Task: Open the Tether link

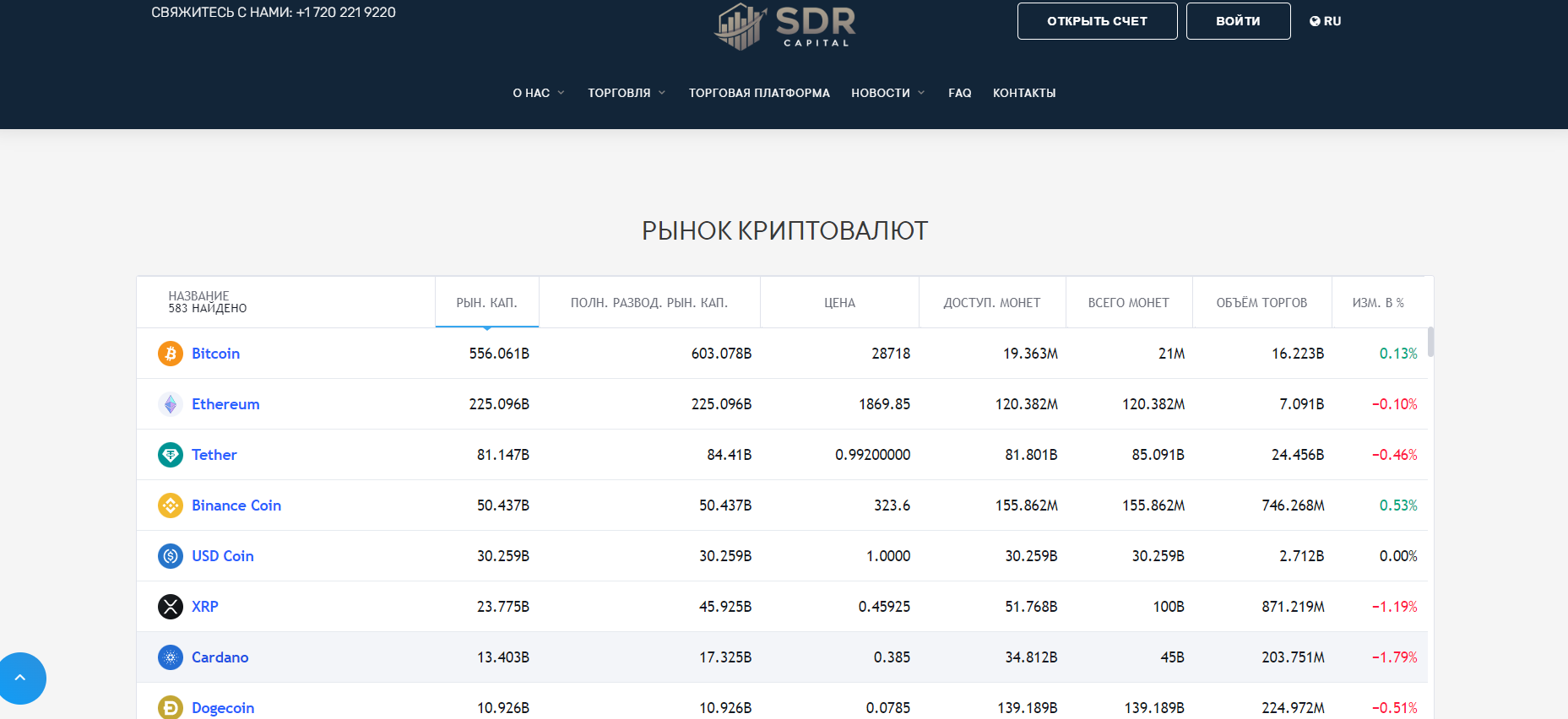Action: pyautogui.click(x=214, y=455)
